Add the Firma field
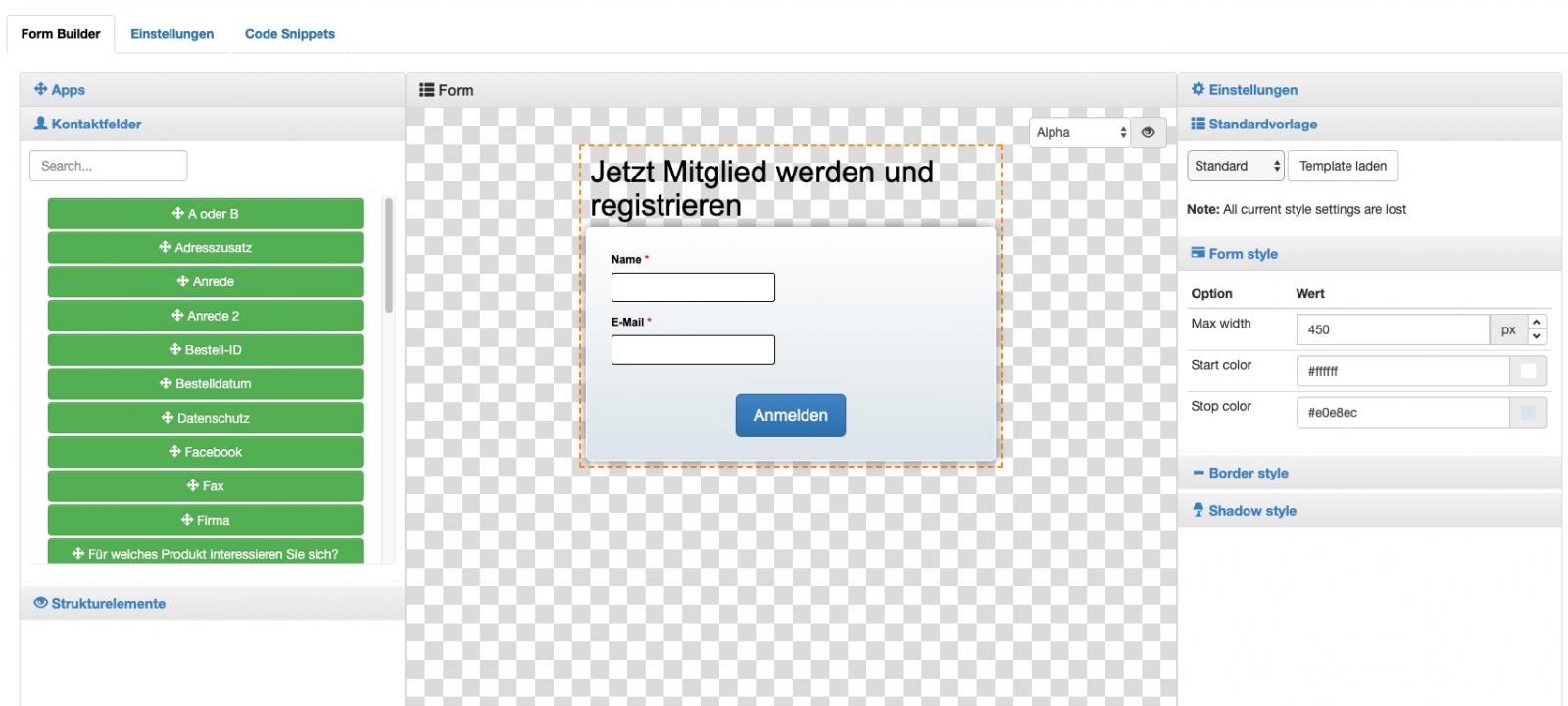The image size is (1568, 706). (x=205, y=520)
